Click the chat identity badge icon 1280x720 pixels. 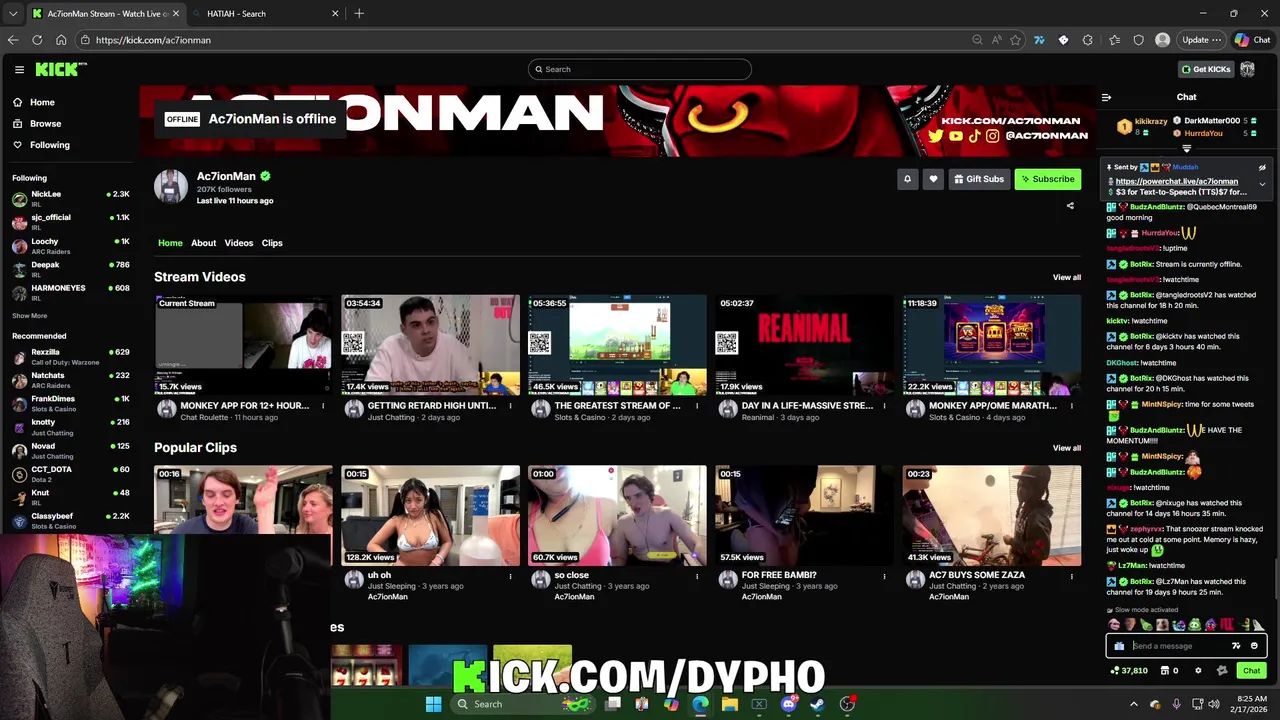click(1221, 671)
